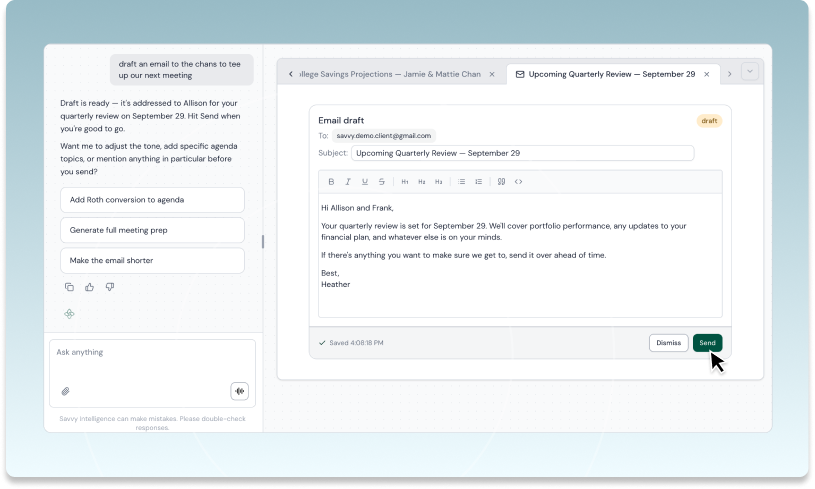Click into the email body text

coord(520,255)
